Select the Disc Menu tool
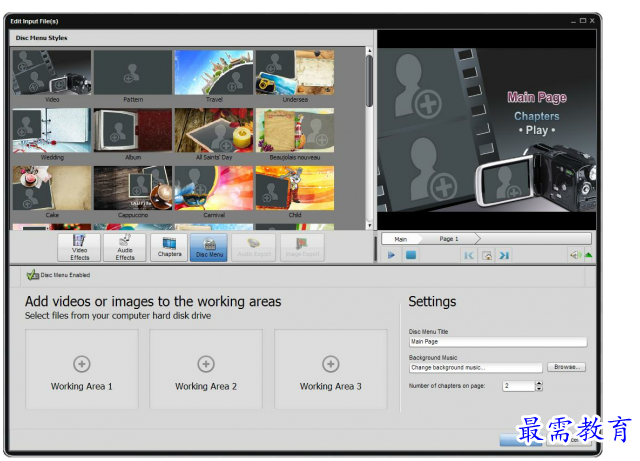Viewport: 640px width, 461px height. 209,247
